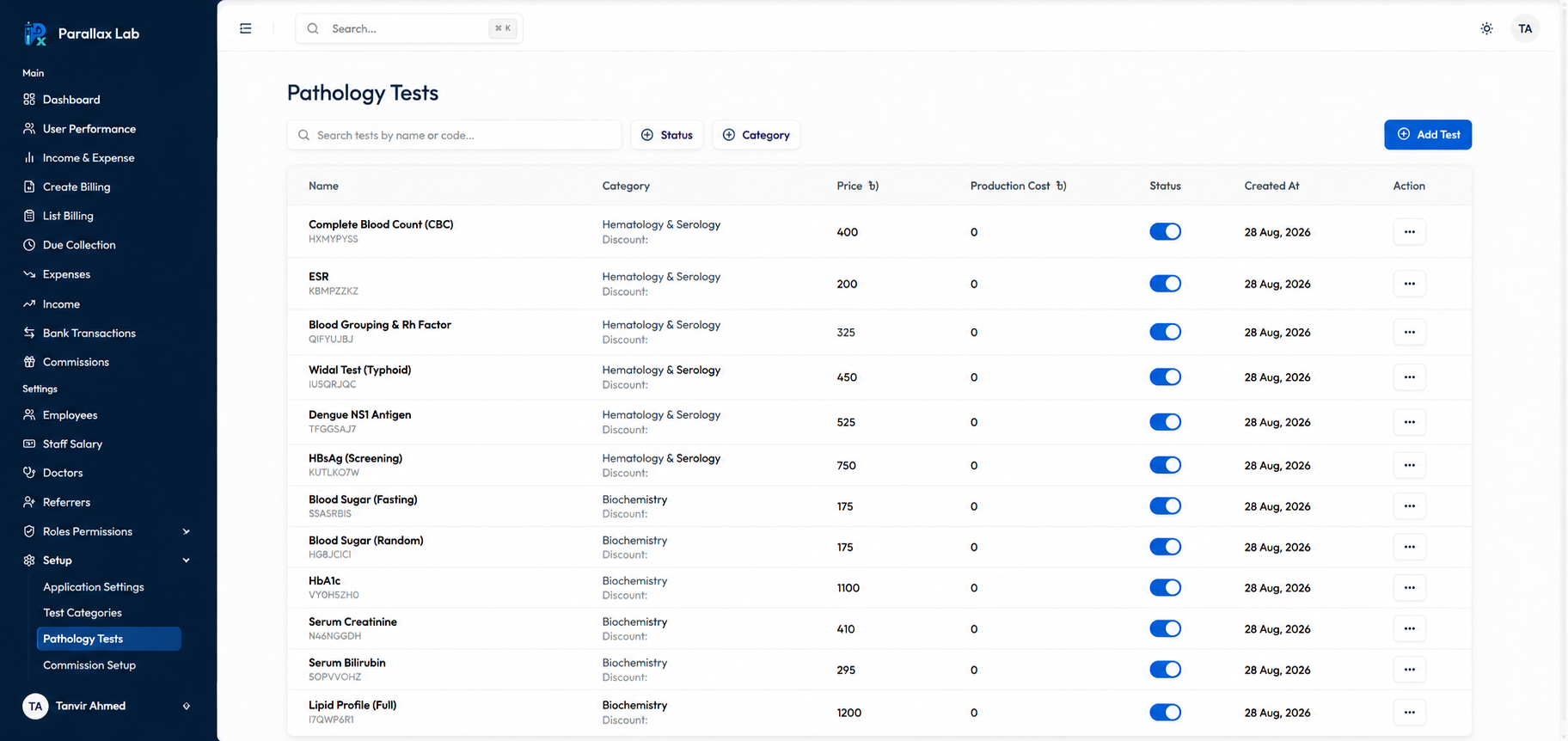Expand the Roles Permissions menu

coord(107,531)
